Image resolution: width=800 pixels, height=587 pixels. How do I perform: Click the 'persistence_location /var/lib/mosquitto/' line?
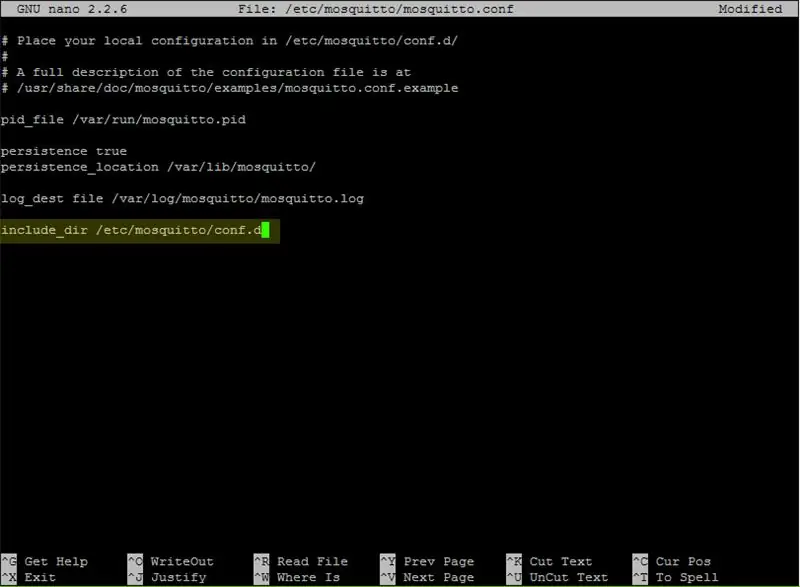158,167
